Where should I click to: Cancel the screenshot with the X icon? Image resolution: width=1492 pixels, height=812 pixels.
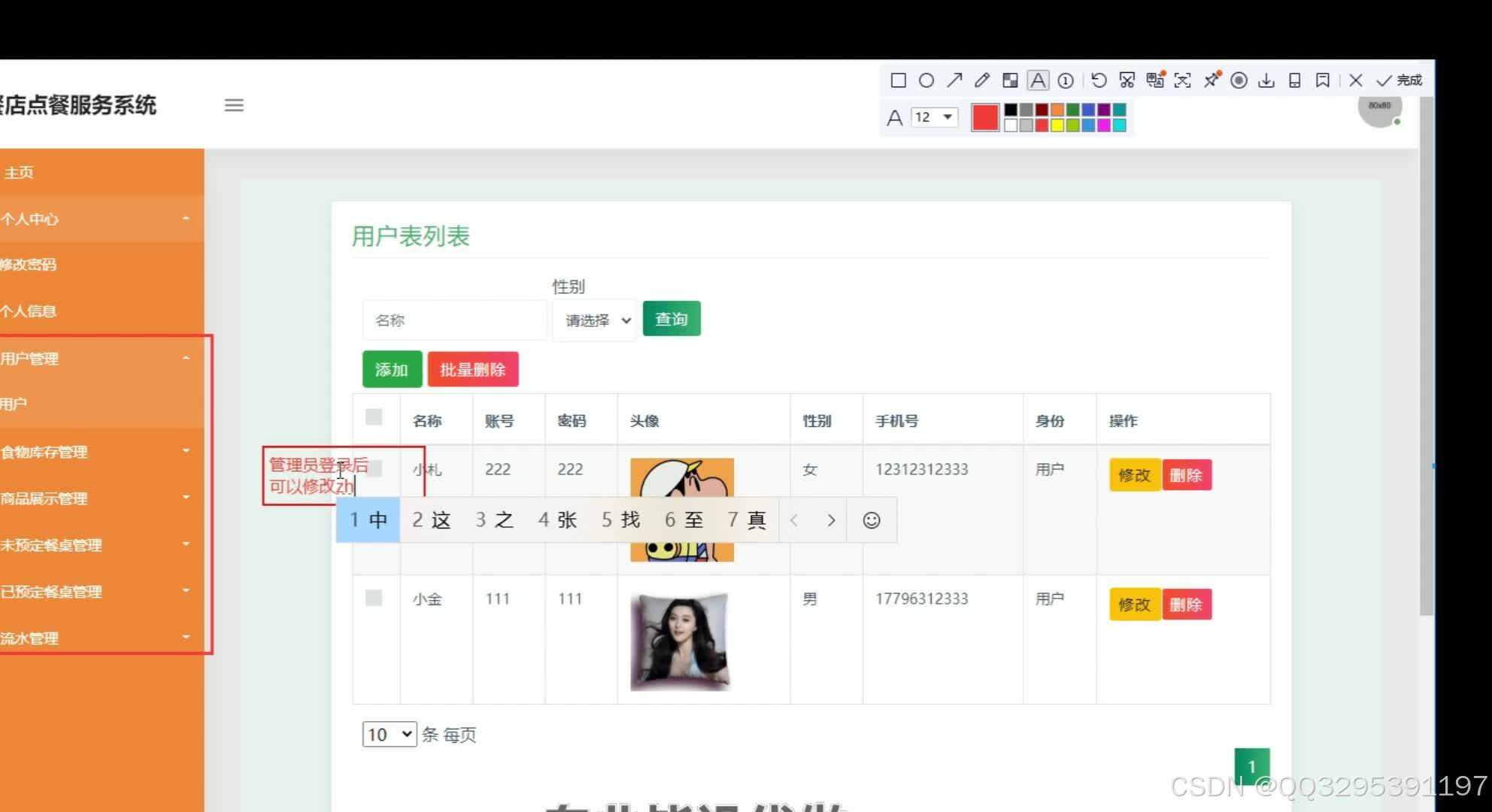[x=1356, y=80]
